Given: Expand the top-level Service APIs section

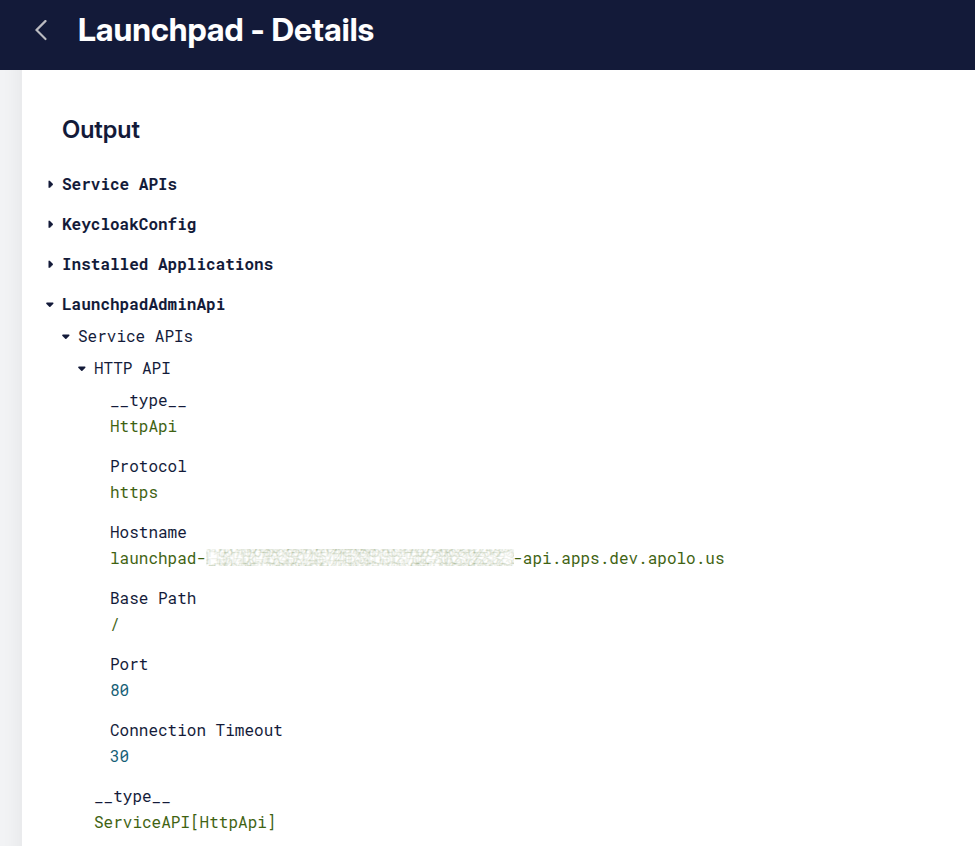Looking at the screenshot, I should [x=118, y=184].
